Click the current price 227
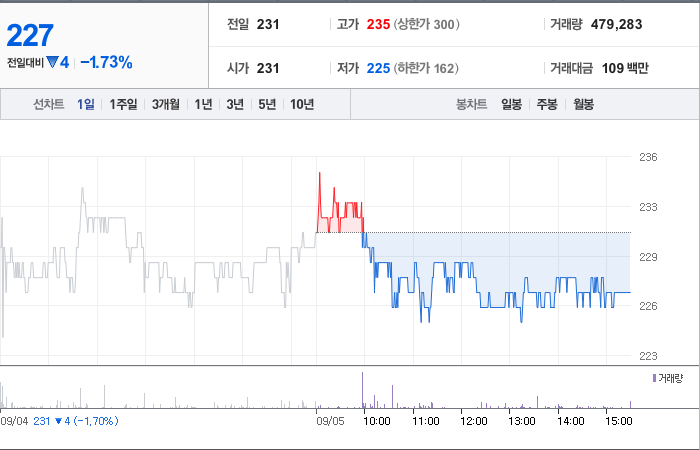 tap(30, 35)
